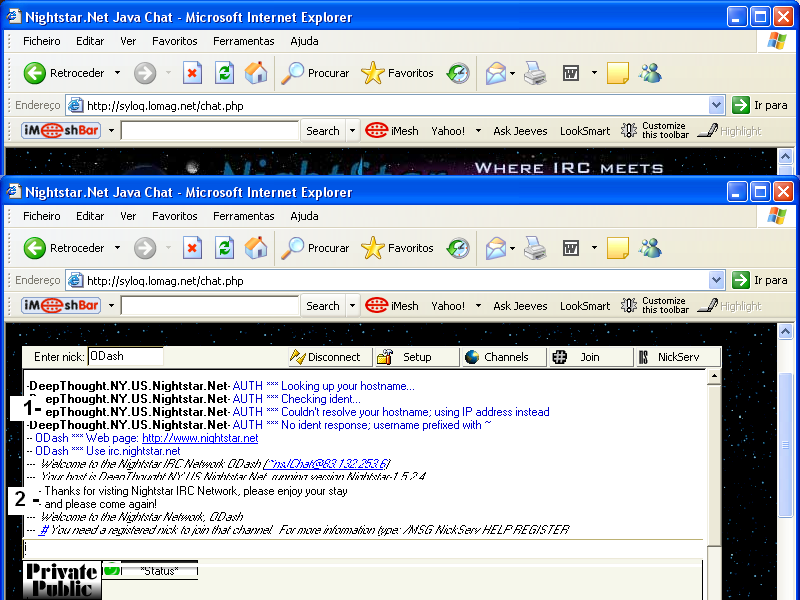Expand Retroceder history dropdown in background window

coord(117,73)
